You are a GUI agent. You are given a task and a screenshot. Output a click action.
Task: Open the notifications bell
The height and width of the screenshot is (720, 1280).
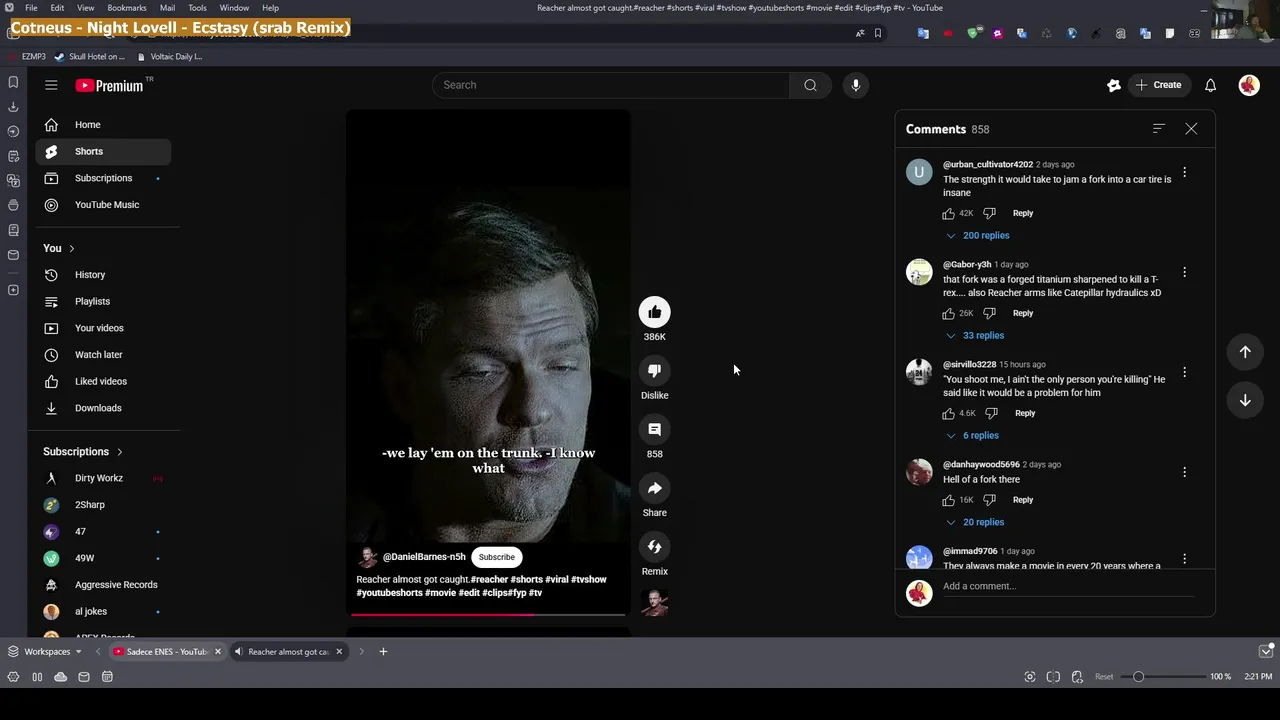point(1210,85)
